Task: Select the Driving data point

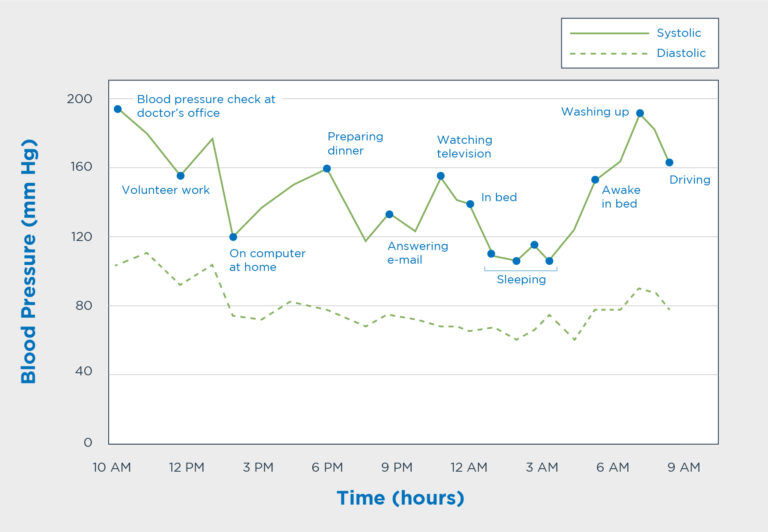Action: coord(670,162)
